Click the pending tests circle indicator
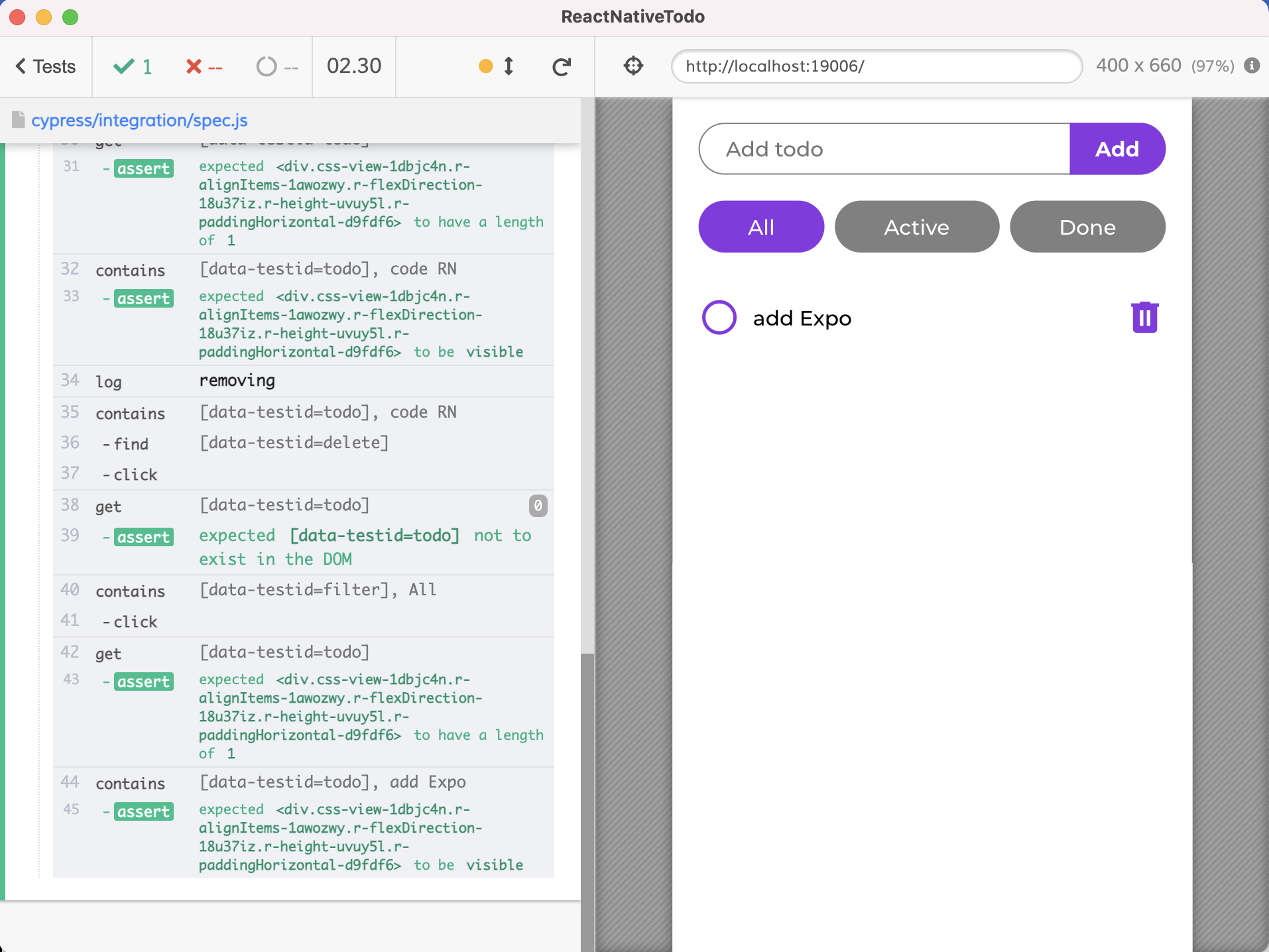The width and height of the screenshot is (1269, 952). pyautogui.click(x=277, y=66)
